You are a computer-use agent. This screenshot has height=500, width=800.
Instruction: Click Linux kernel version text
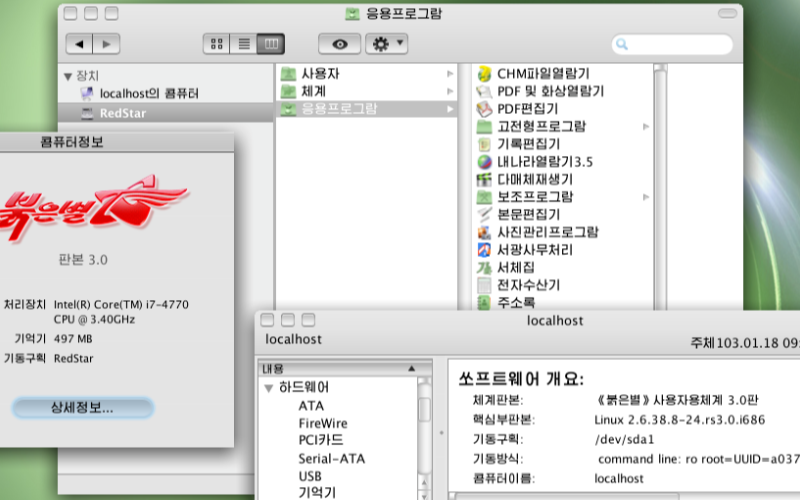(680, 420)
